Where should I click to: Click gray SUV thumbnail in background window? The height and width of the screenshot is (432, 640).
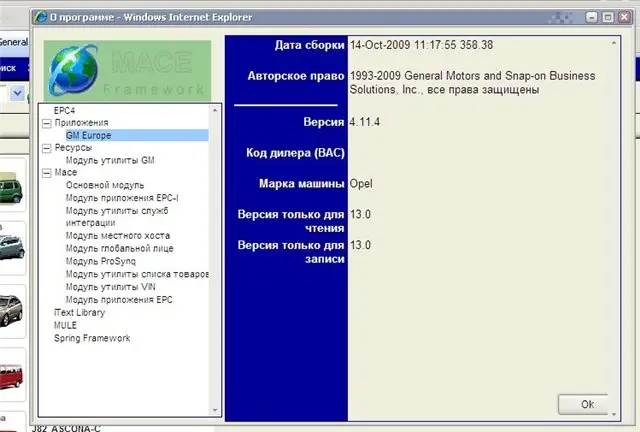(11, 310)
